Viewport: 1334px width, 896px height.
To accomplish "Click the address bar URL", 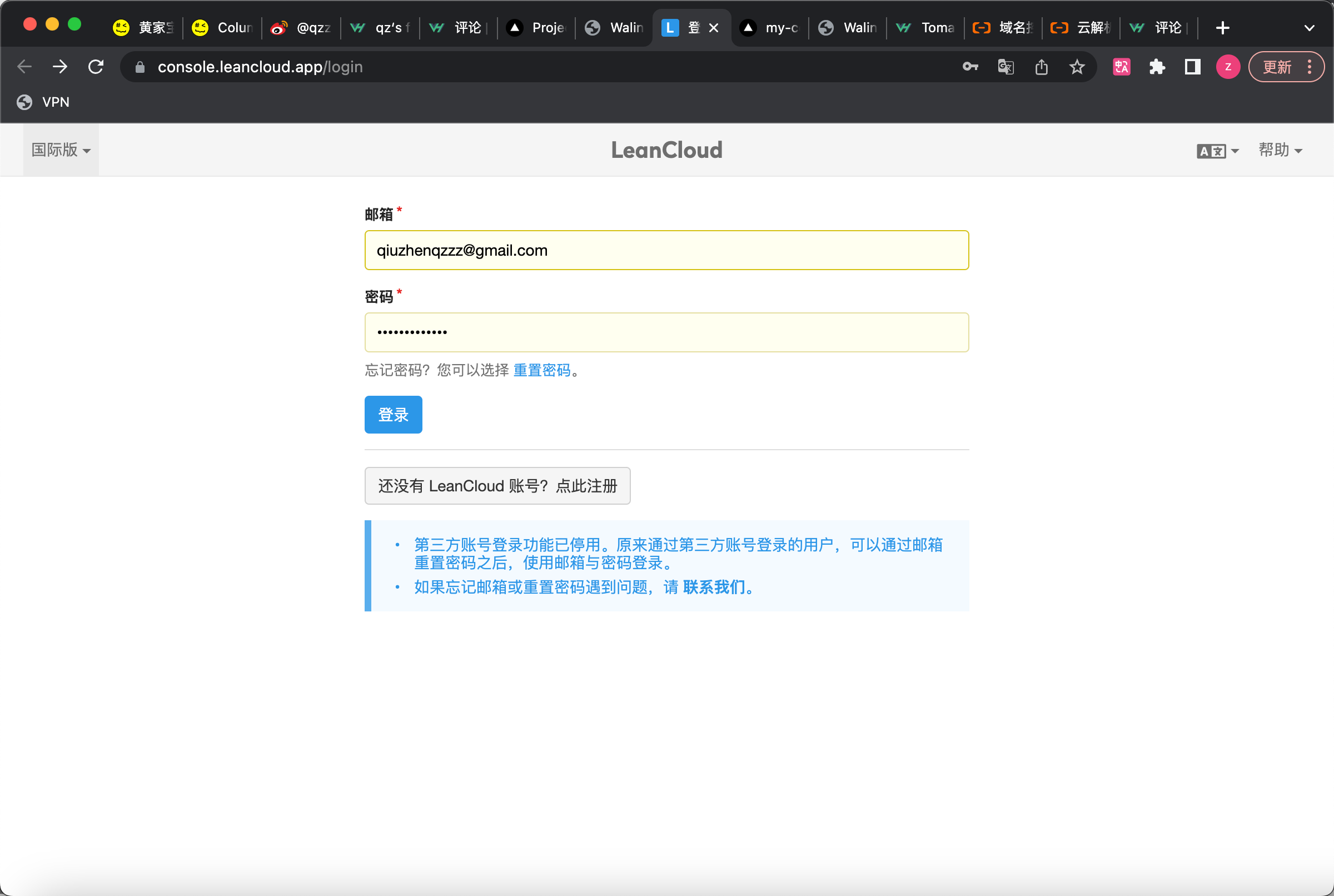I will pos(260,67).
